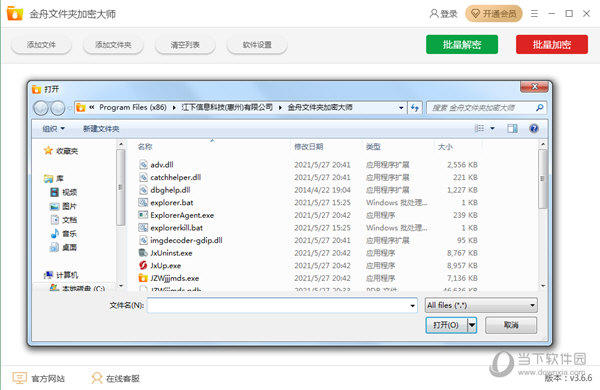Click the 2,556 KB size cell

coord(462,165)
